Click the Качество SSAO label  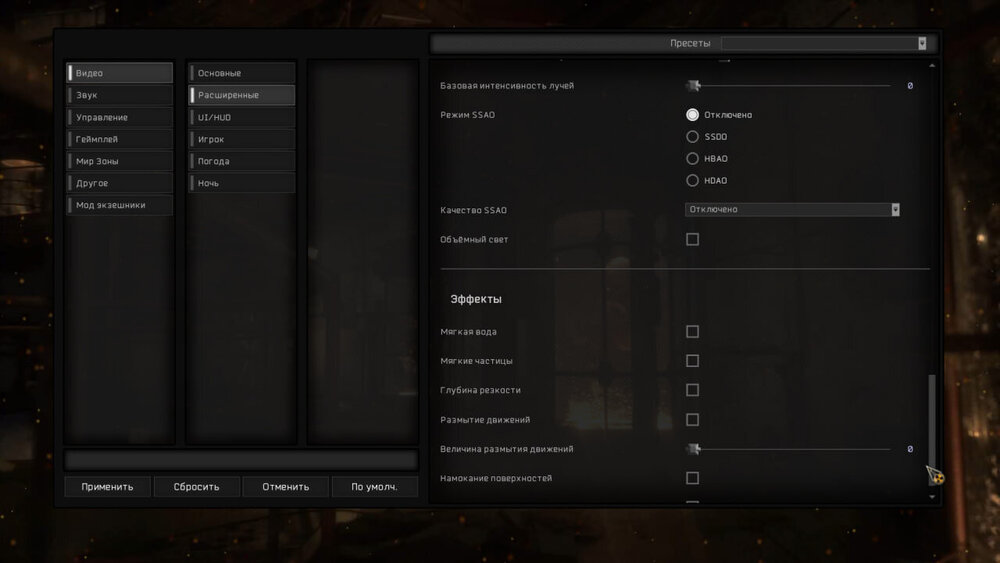coord(473,210)
